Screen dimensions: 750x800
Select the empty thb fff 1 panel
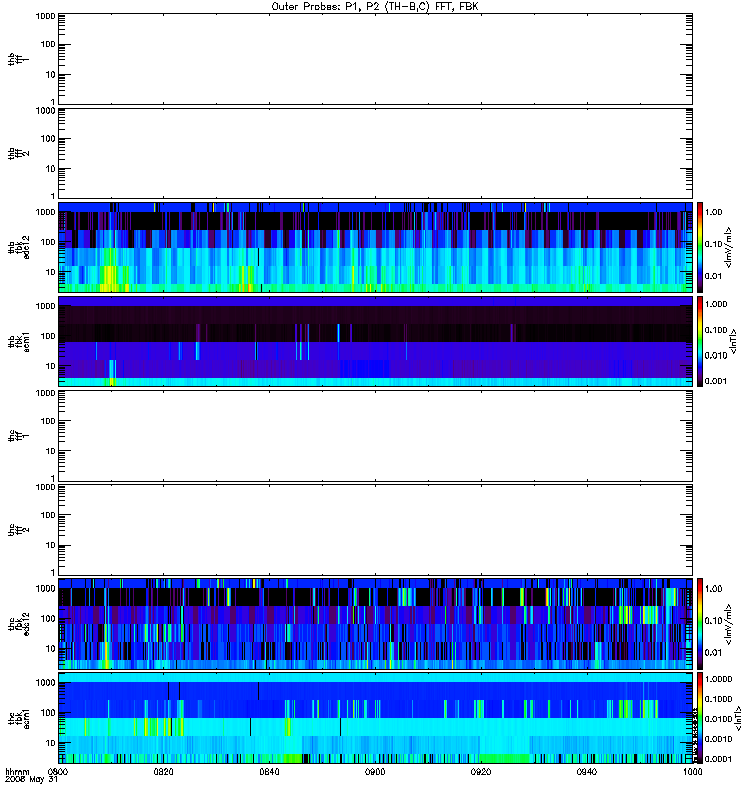pyautogui.click(x=375, y=59)
